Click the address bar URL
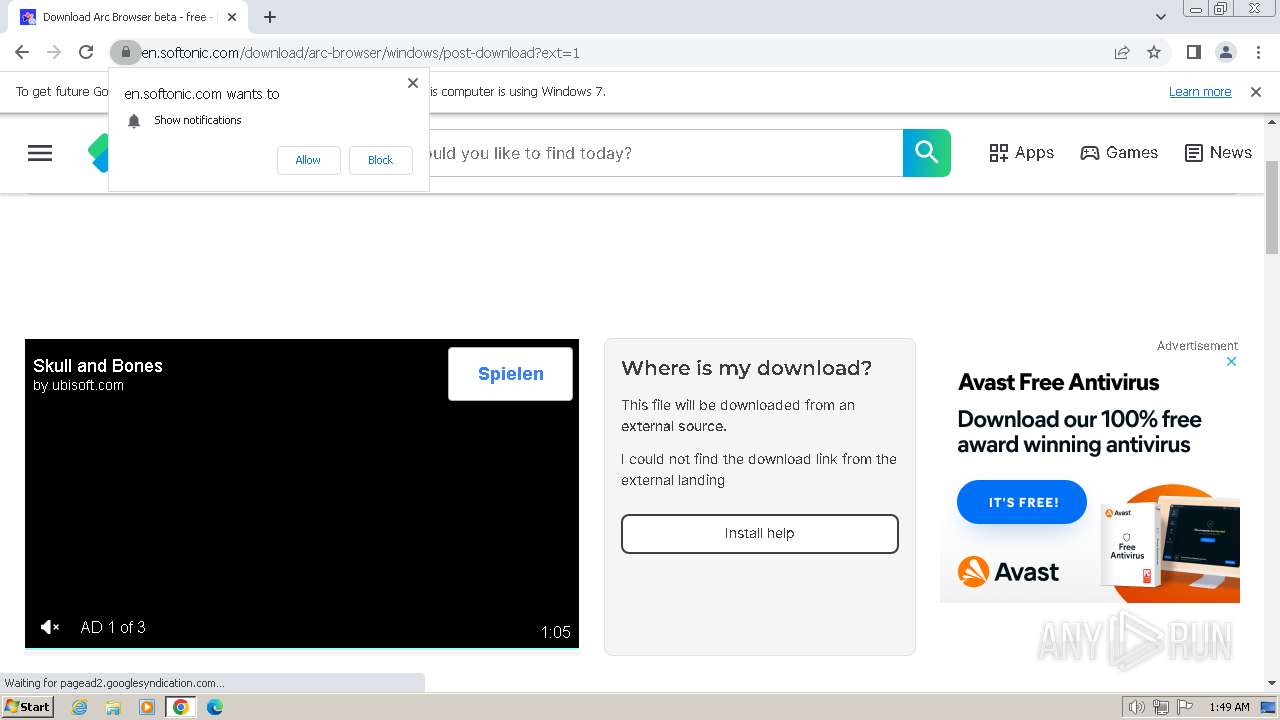Screen dimensions: 1280x720 pos(360,53)
